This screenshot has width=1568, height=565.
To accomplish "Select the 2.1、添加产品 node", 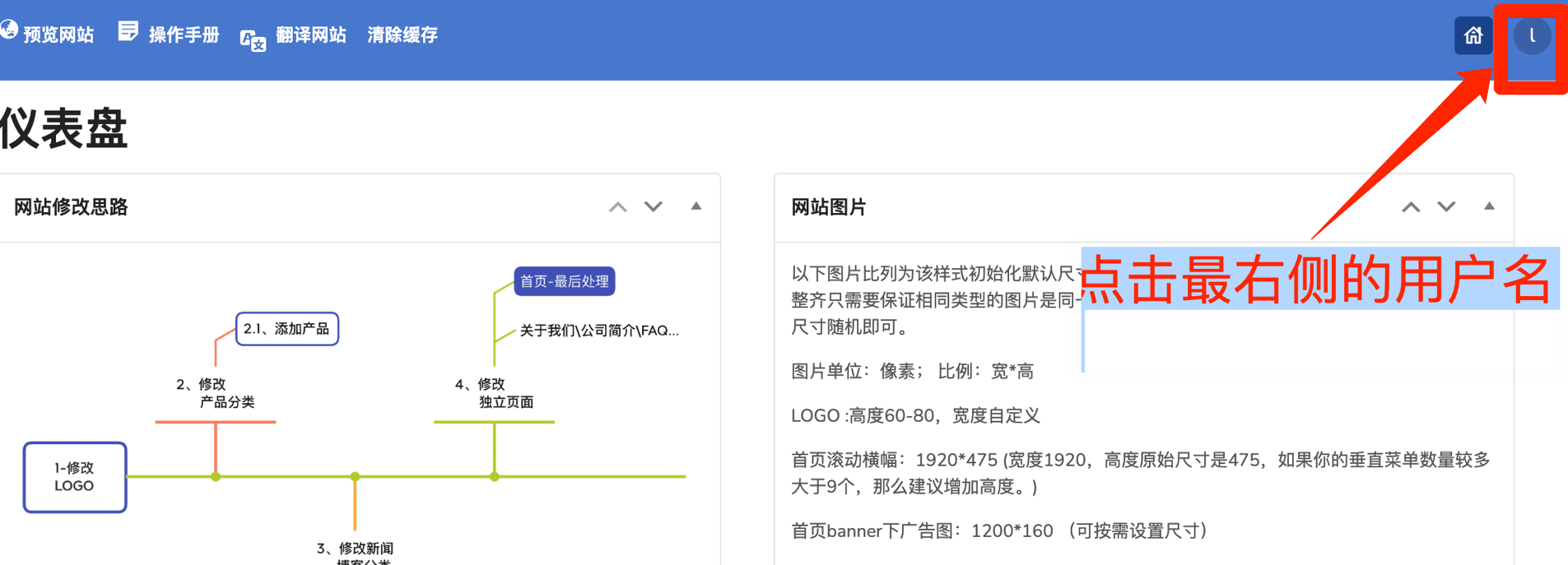I will click(286, 329).
